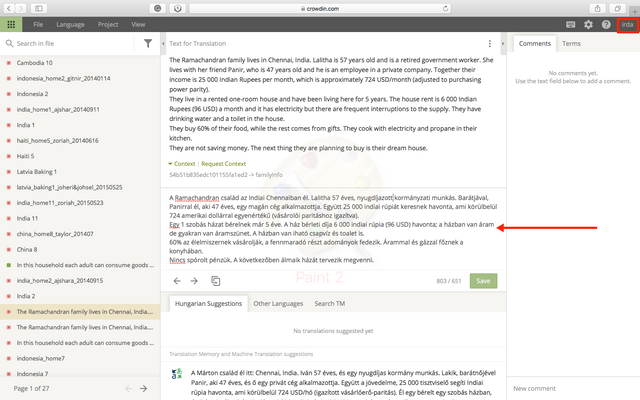
Task: Select 'india_home1_ajshar_20140911' string
Action: pyautogui.click(x=58, y=109)
